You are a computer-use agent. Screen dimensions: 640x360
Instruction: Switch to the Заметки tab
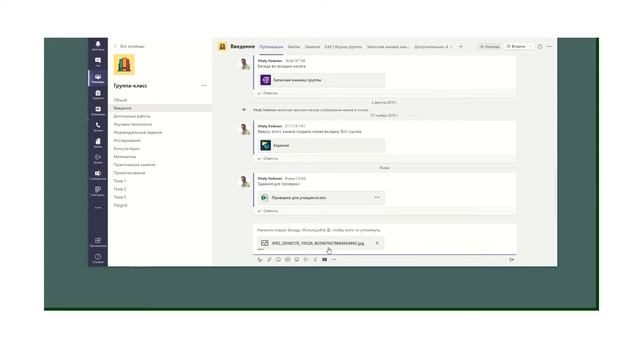(x=312, y=47)
